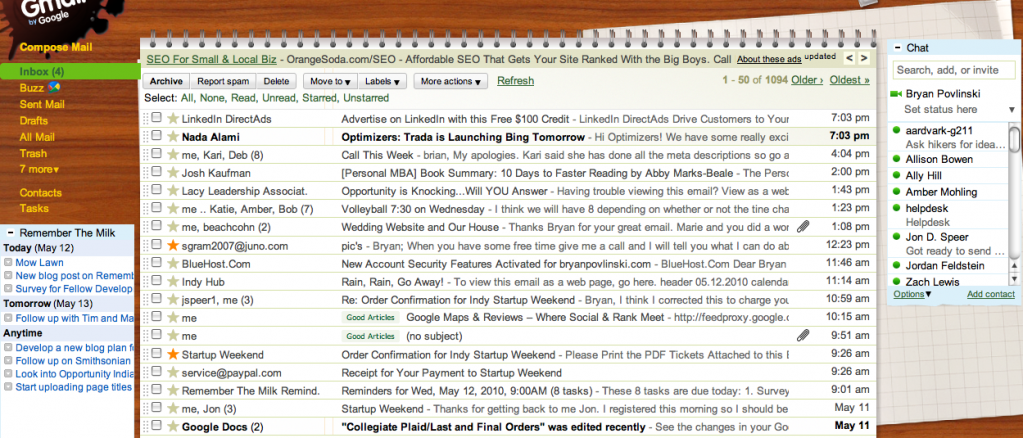1023x438 pixels.
Task: Check the Josh Kaufman email checkbox
Action: [157, 172]
